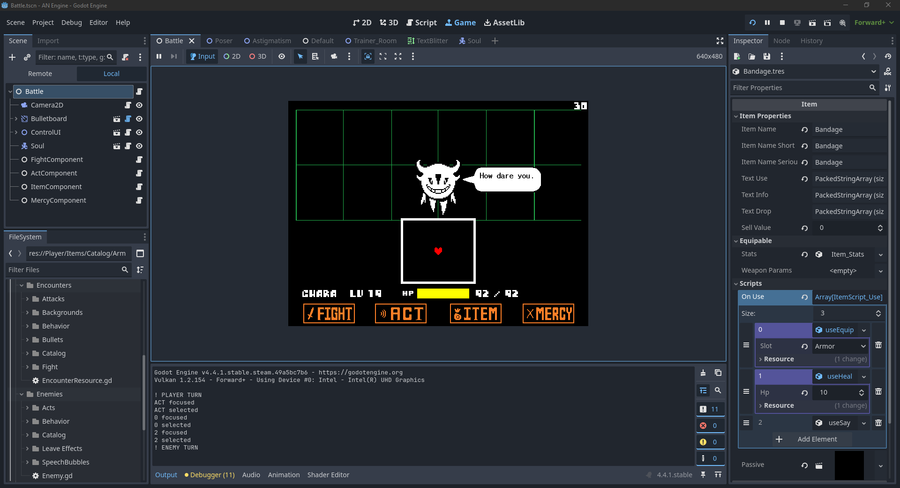Screen dimensions: 900x488
Task: Switch to the Node dock tab
Action: pyautogui.click(x=781, y=41)
